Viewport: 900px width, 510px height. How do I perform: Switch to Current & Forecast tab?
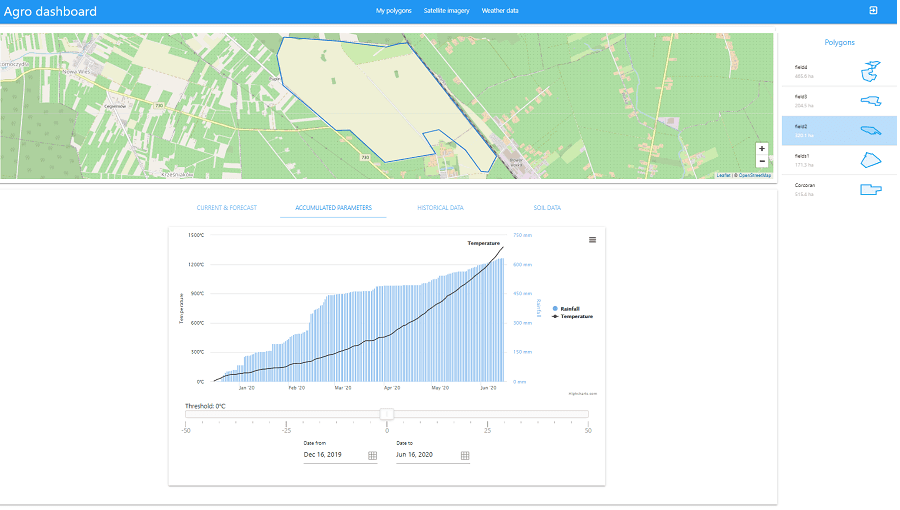(x=227, y=208)
